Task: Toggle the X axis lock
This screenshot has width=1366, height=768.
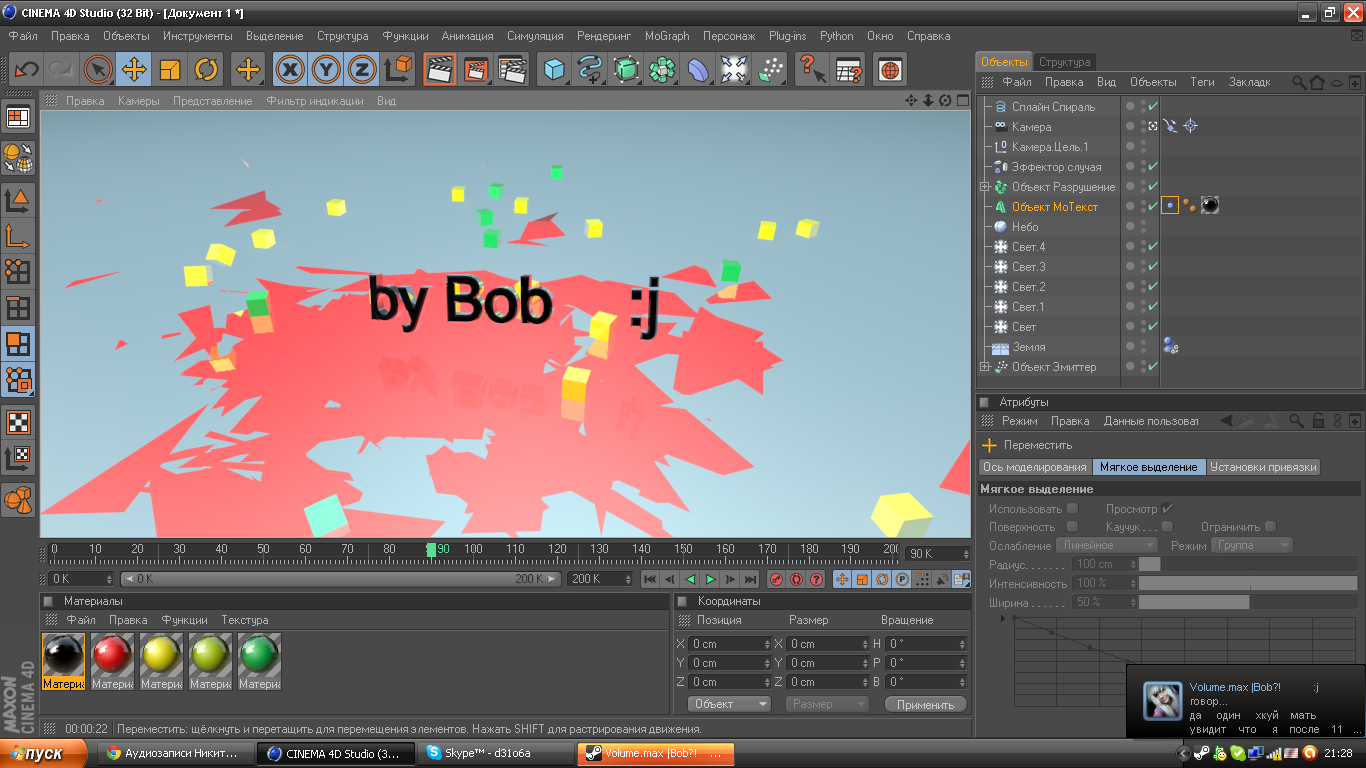Action: pyautogui.click(x=290, y=69)
